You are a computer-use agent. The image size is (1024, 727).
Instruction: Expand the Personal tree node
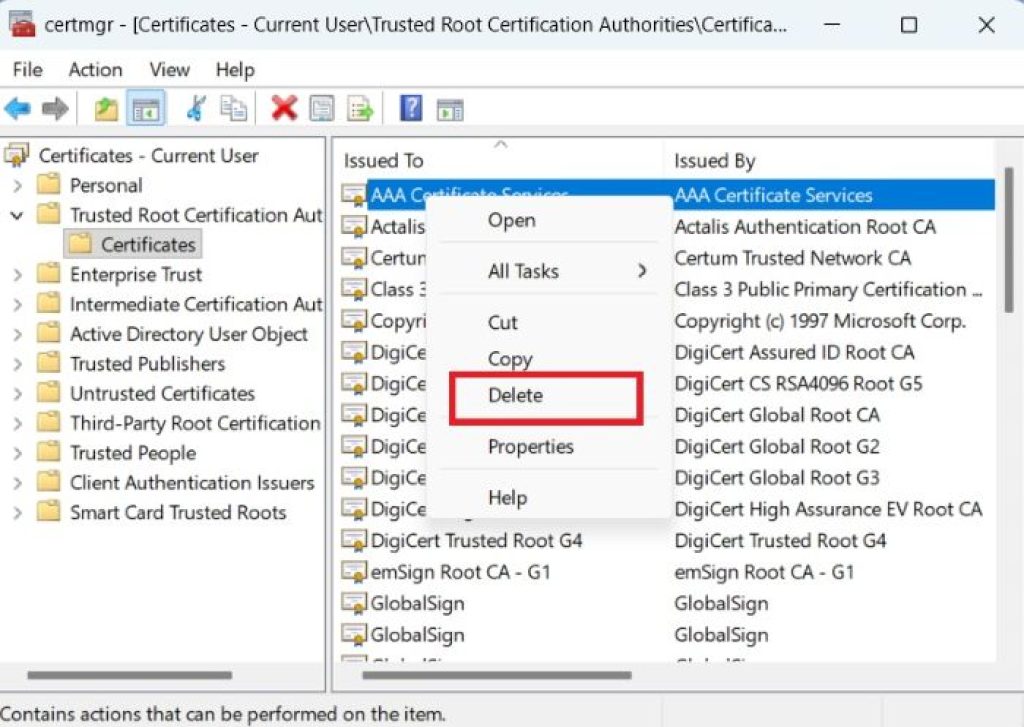18,186
